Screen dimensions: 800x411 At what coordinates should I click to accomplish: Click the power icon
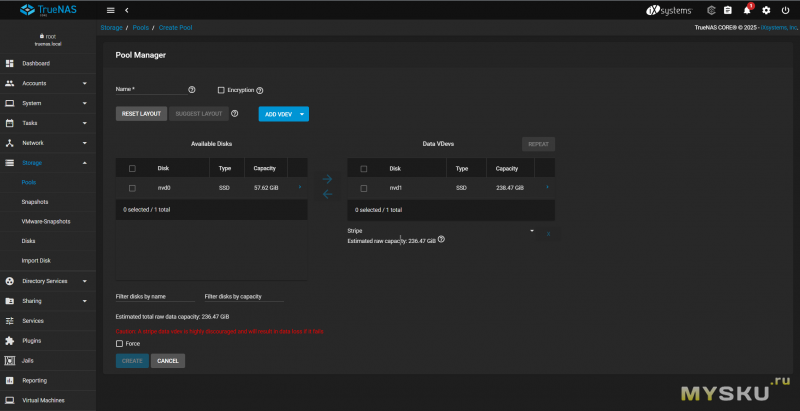click(785, 10)
